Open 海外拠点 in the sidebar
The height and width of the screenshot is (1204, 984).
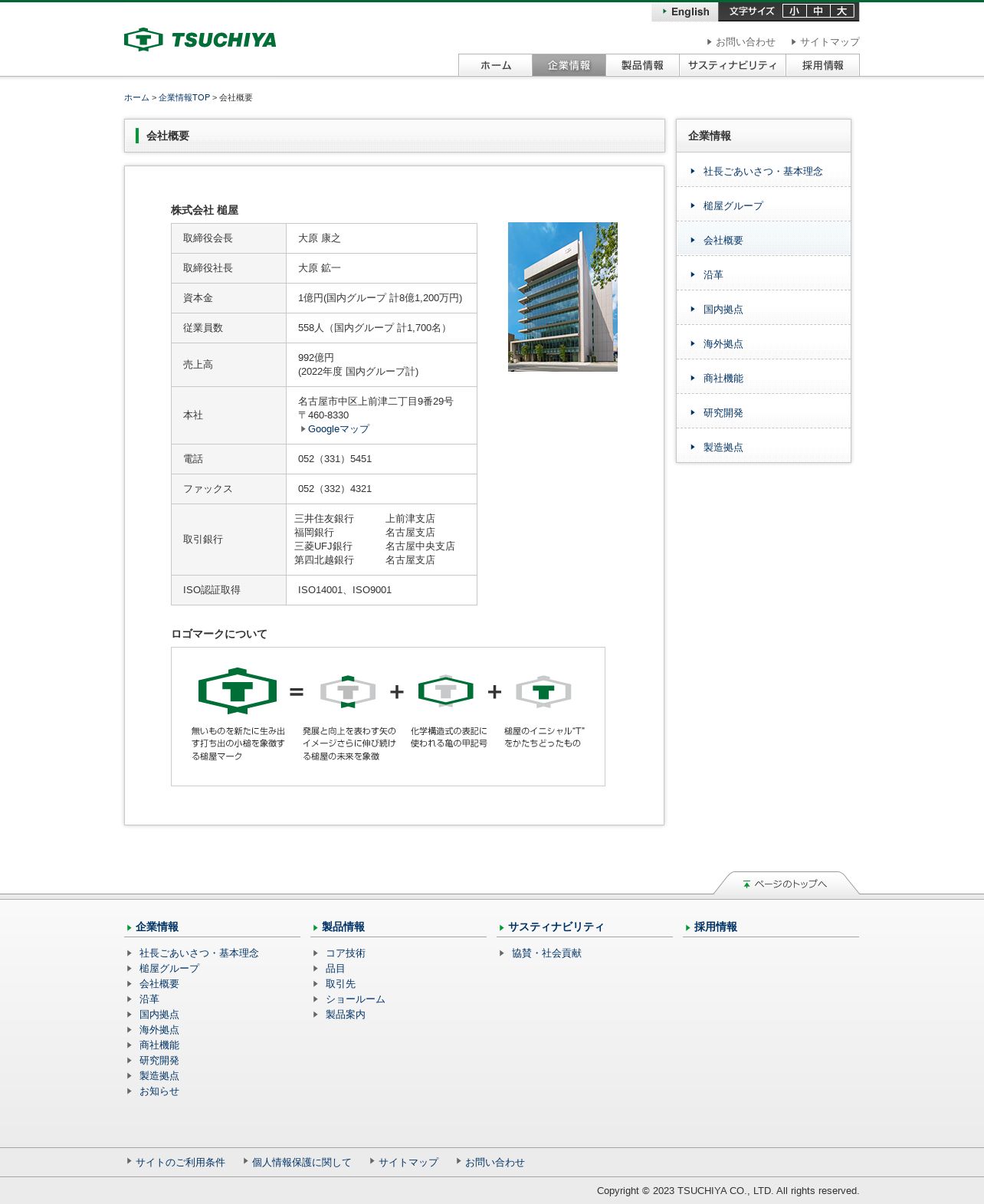763,344
